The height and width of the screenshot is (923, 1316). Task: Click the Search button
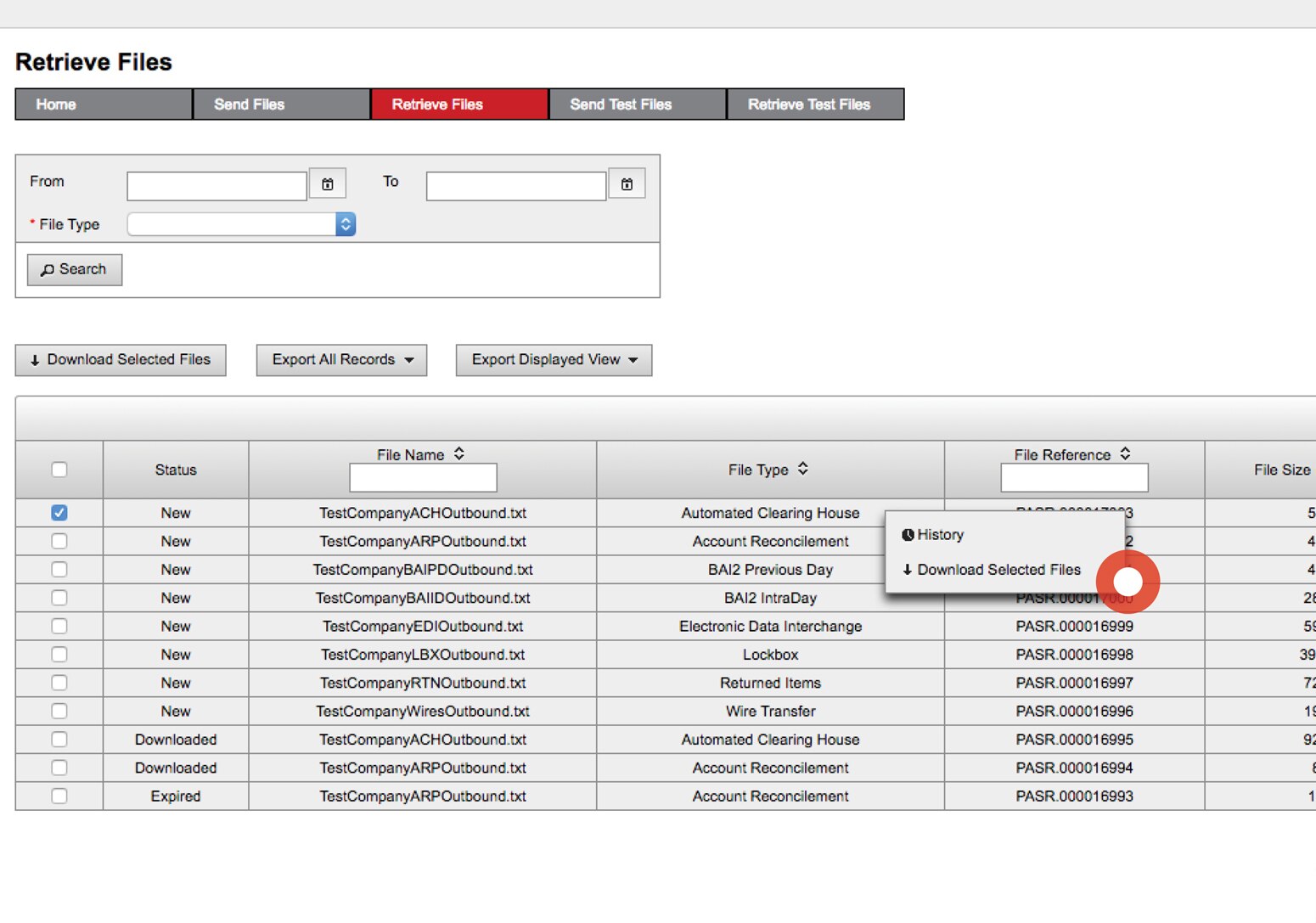[74, 269]
